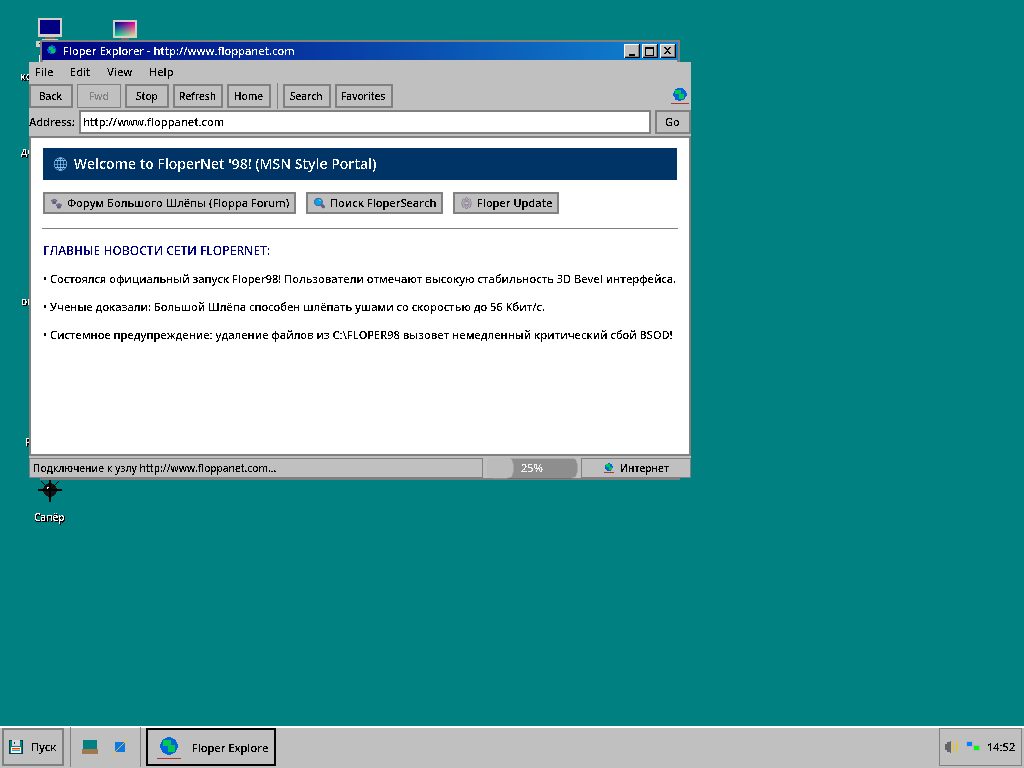
Task: Open the Search toolbar button
Action: click(306, 96)
